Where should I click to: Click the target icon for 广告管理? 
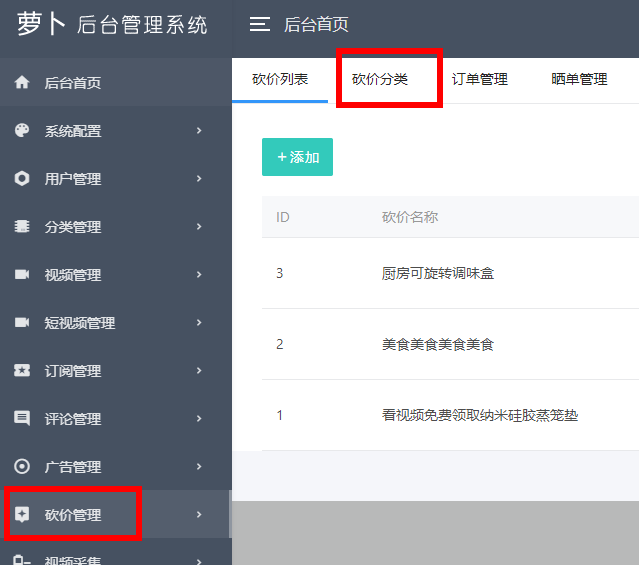click(22, 466)
